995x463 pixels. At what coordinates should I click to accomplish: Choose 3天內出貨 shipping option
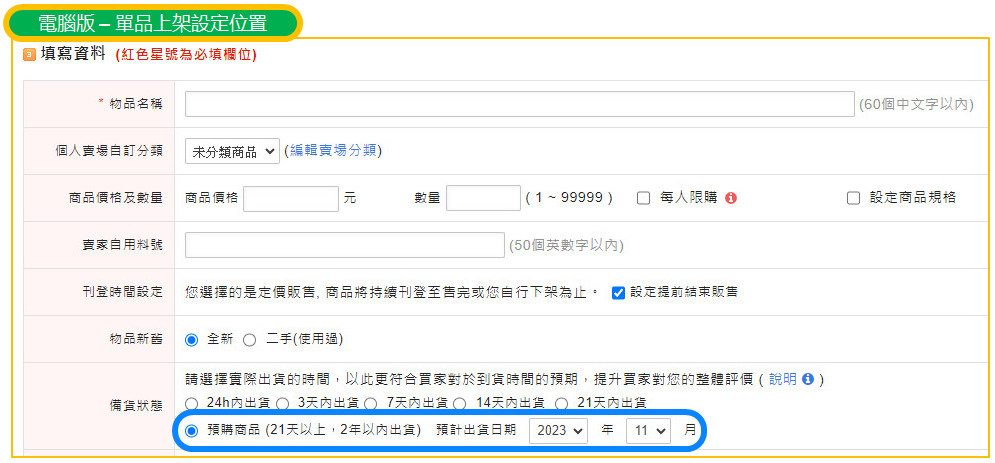point(283,403)
